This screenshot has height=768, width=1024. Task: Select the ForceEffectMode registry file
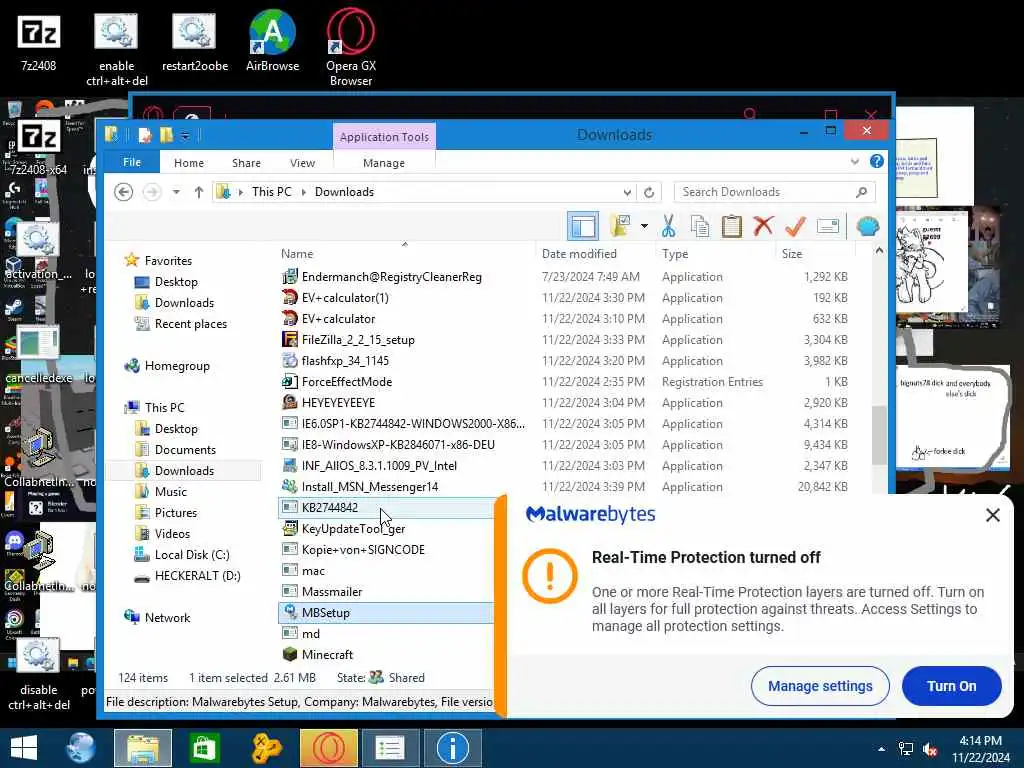[x=347, y=381]
